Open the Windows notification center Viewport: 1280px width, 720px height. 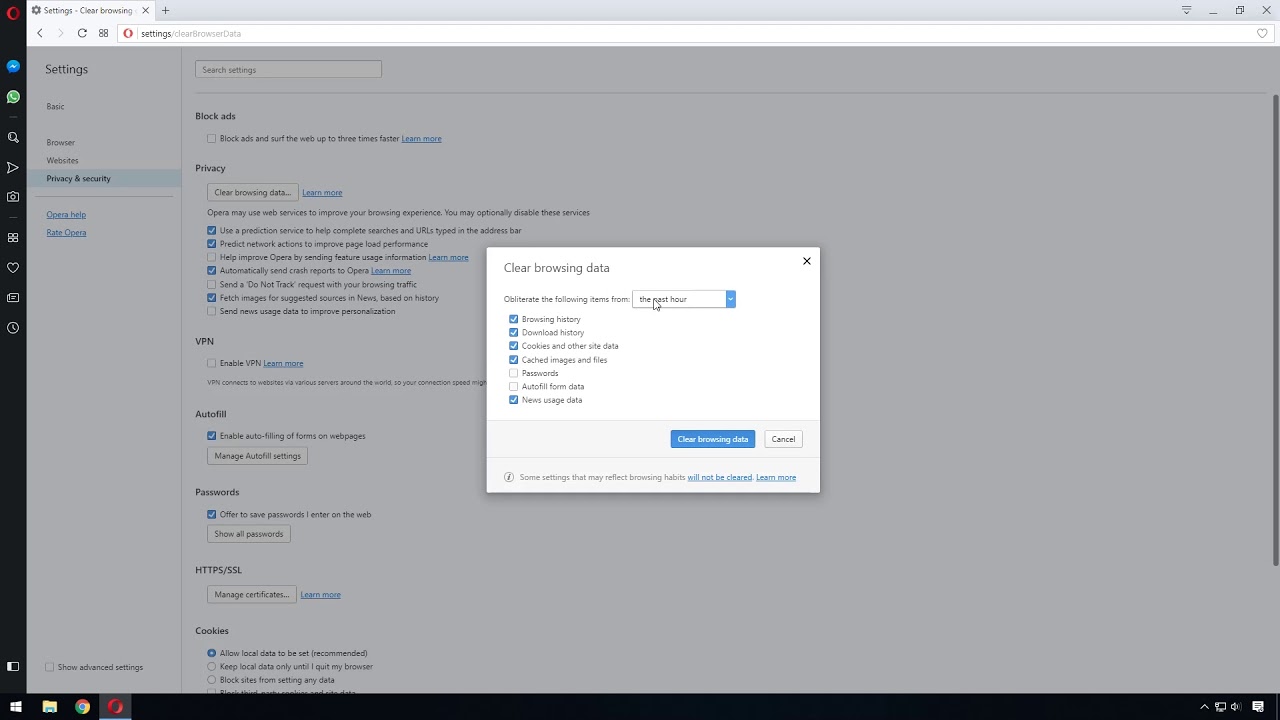click(x=1258, y=707)
